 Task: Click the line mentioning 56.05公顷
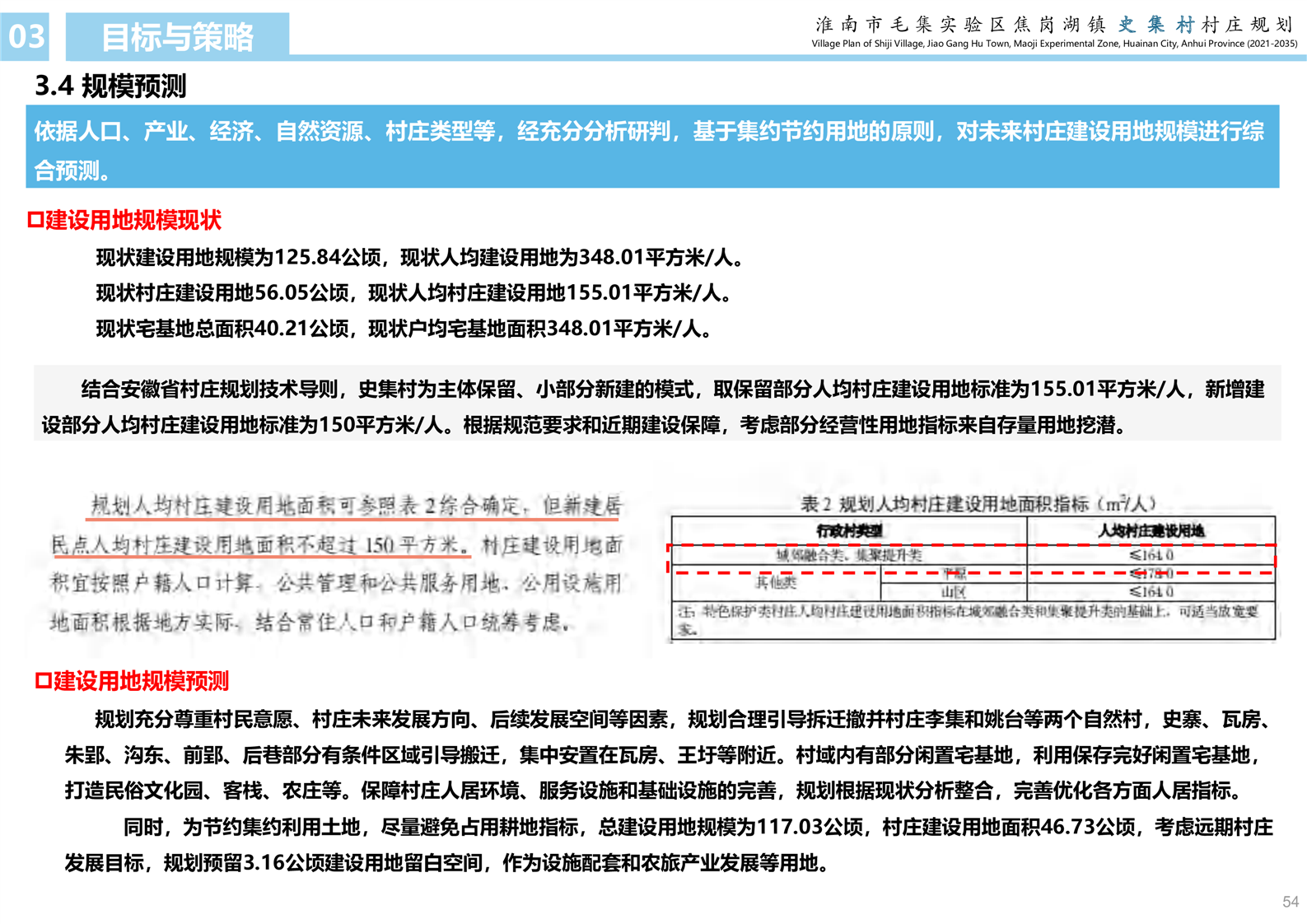[x=413, y=293]
